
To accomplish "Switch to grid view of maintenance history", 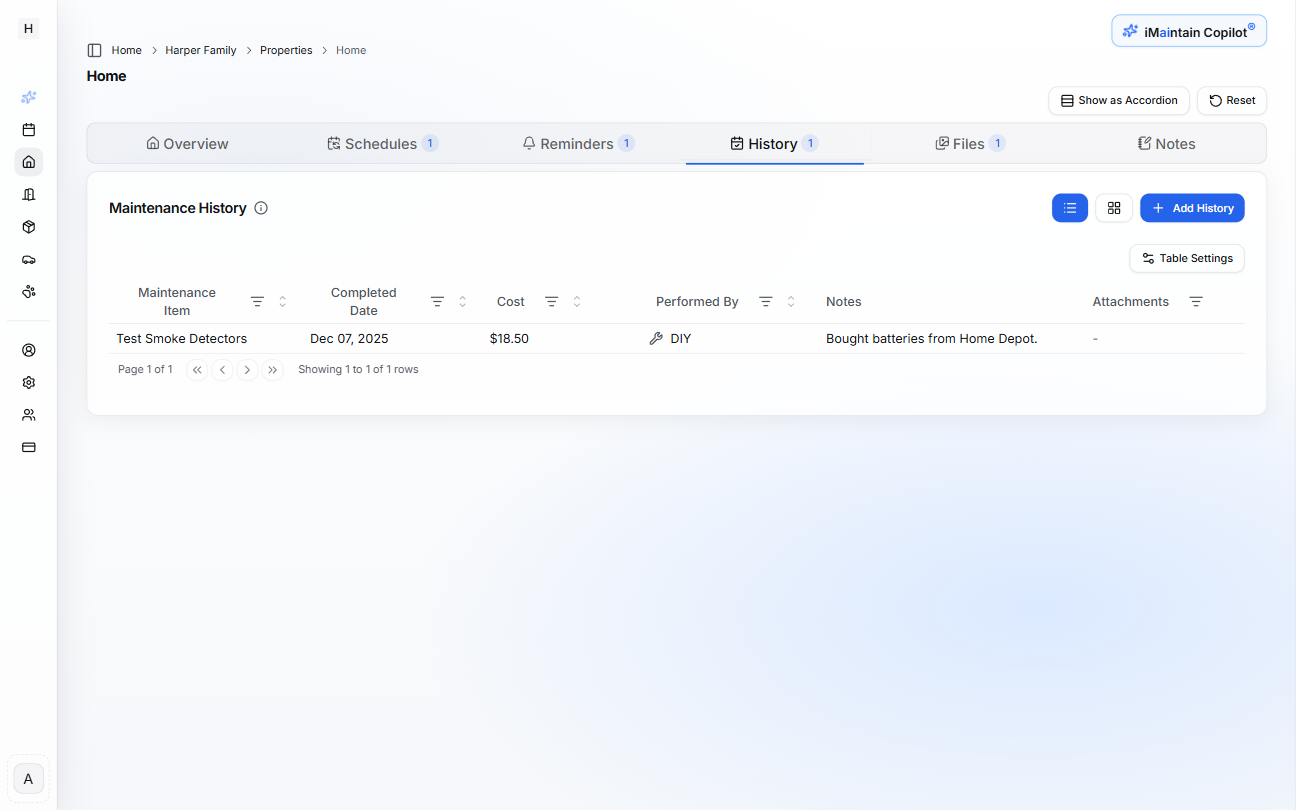I will pyautogui.click(x=1114, y=207).
